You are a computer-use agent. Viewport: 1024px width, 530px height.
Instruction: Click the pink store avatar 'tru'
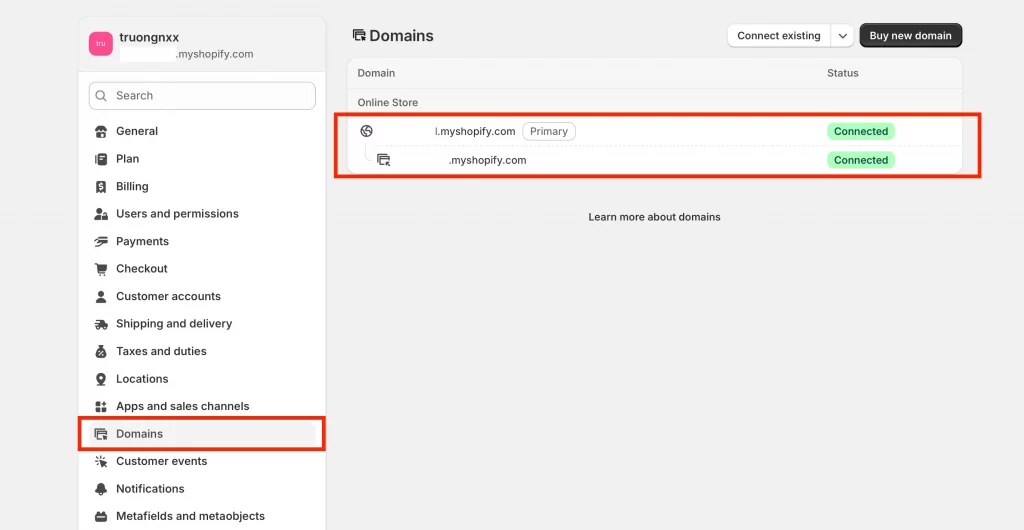(x=101, y=44)
